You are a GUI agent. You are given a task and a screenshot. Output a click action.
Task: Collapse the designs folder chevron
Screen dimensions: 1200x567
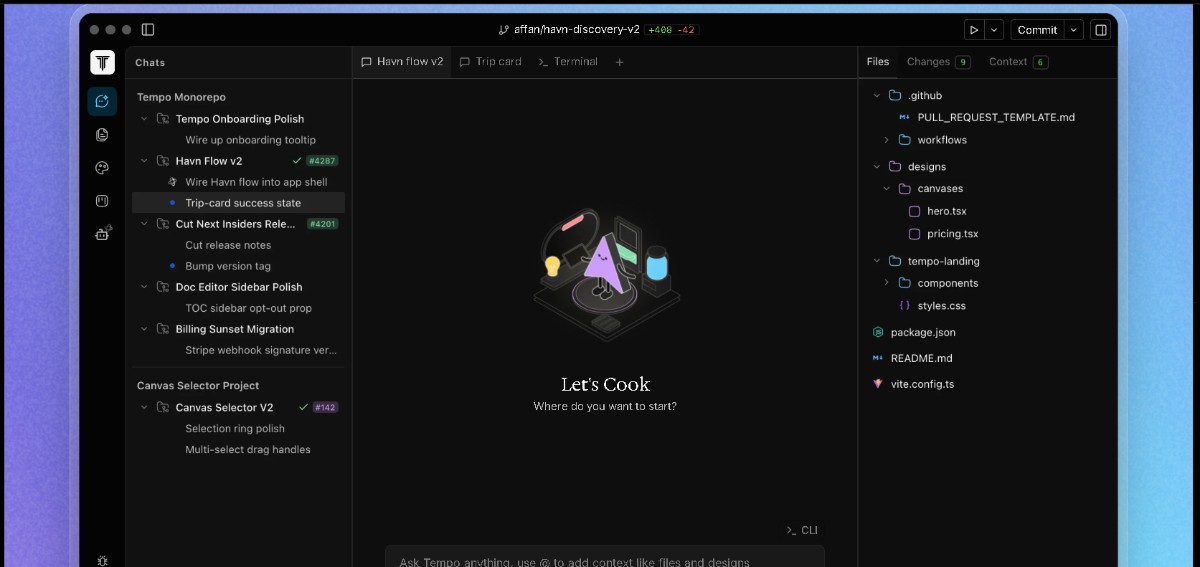877,167
